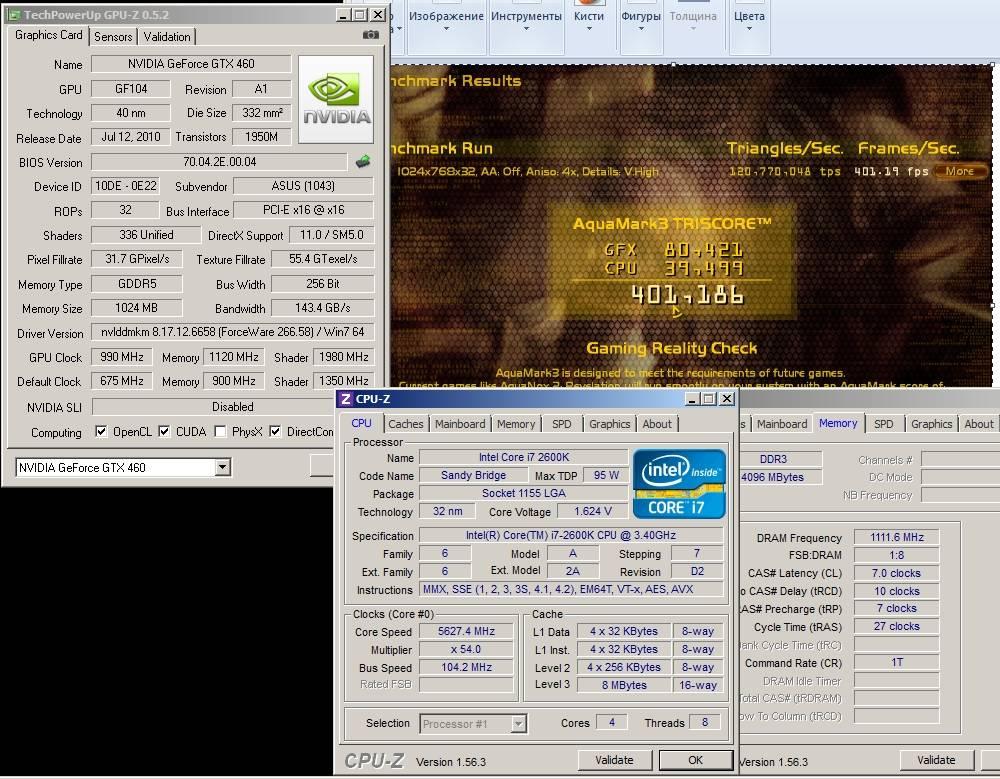The height and width of the screenshot is (779, 1000).
Task: Toggle the PhysX checkbox
Action: click(x=220, y=431)
